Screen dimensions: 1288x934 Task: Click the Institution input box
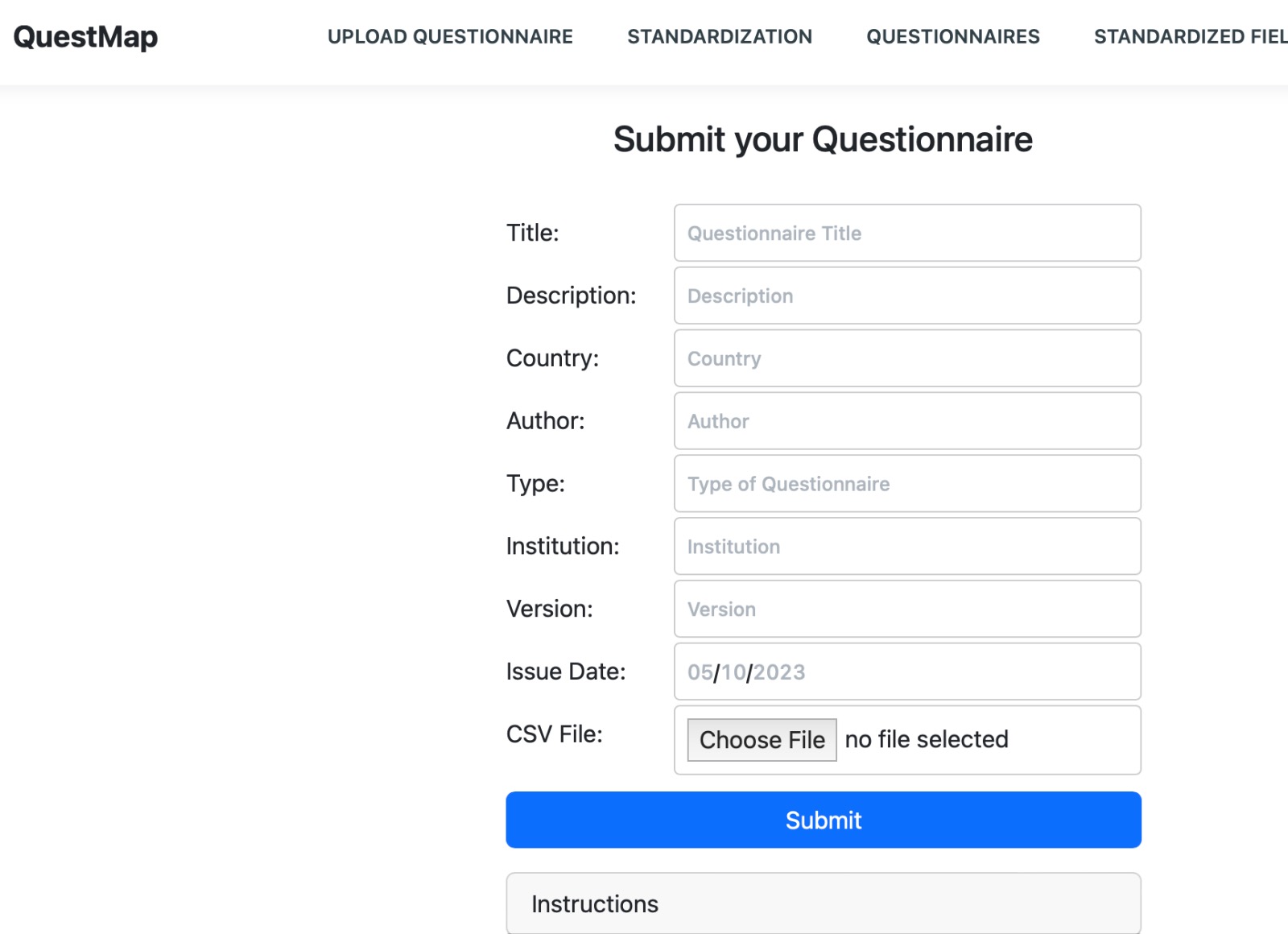(x=907, y=547)
